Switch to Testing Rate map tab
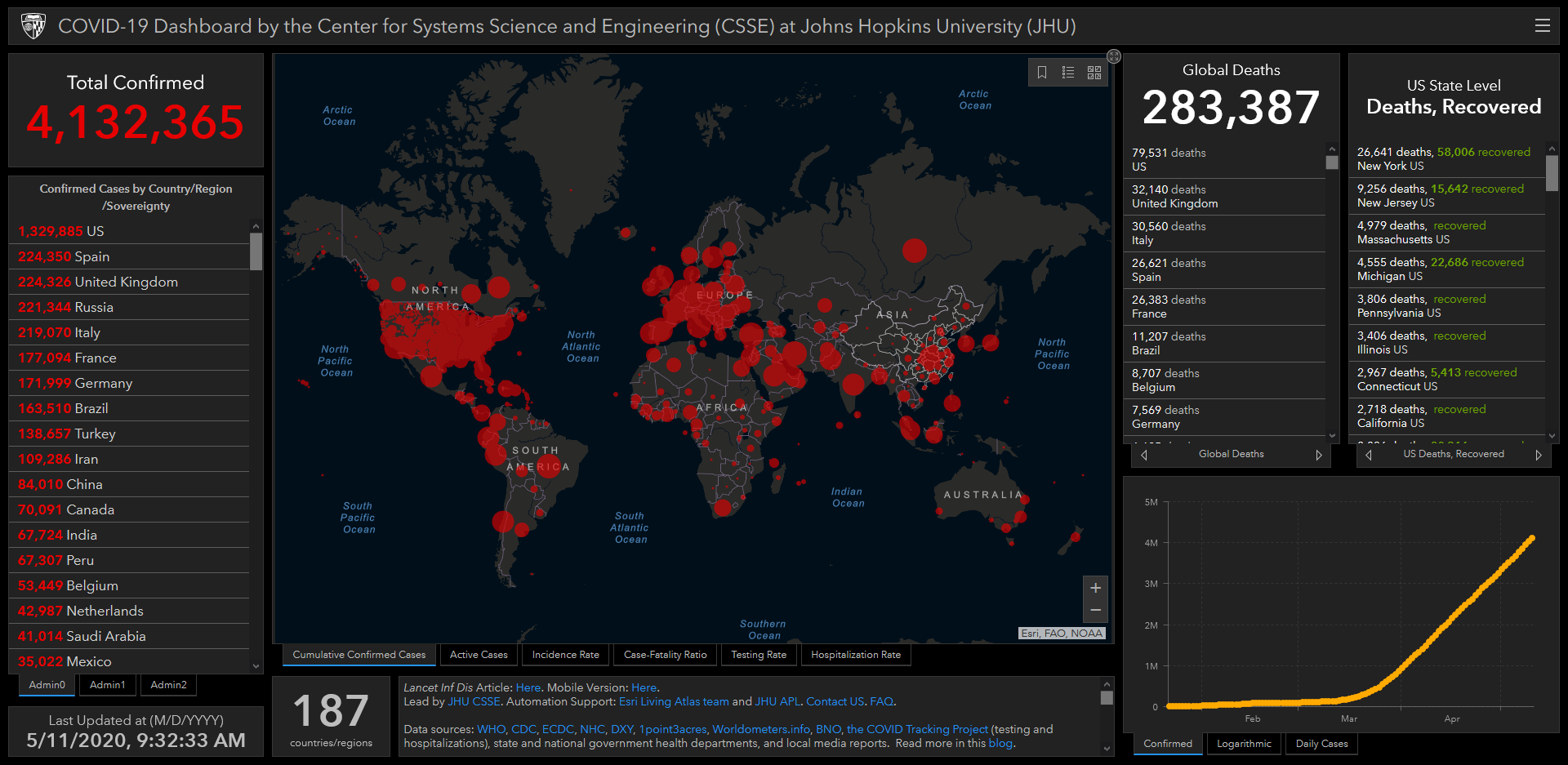The image size is (1568, 765). [759, 655]
